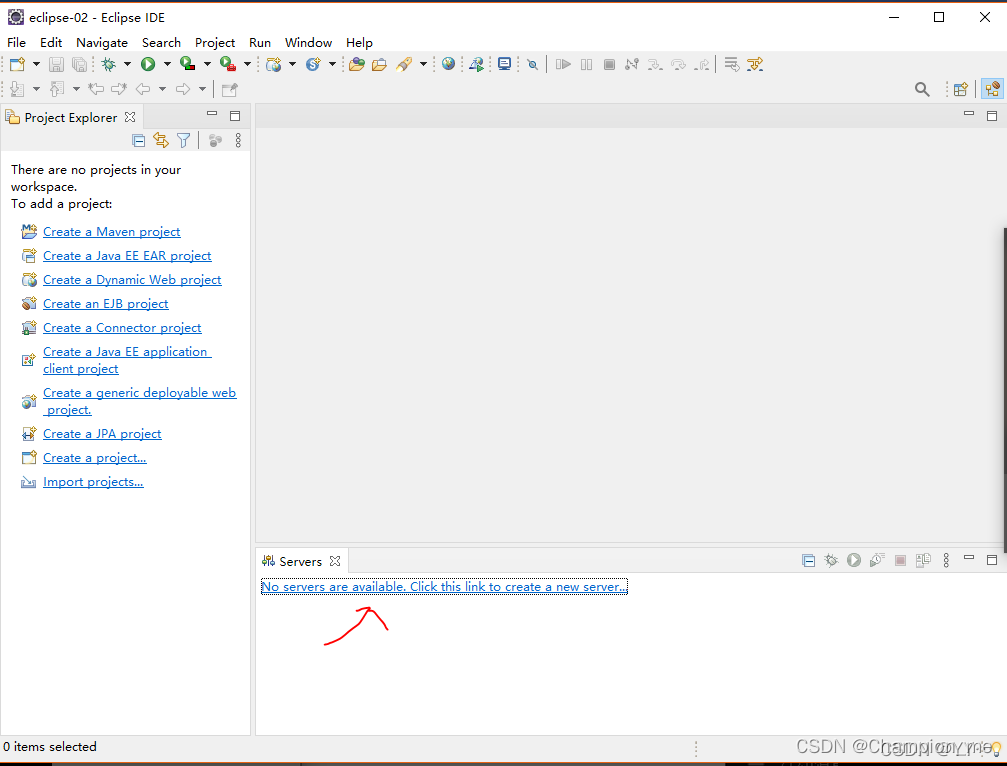Click the magnifier Quick Access search icon

tap(922, 89)
